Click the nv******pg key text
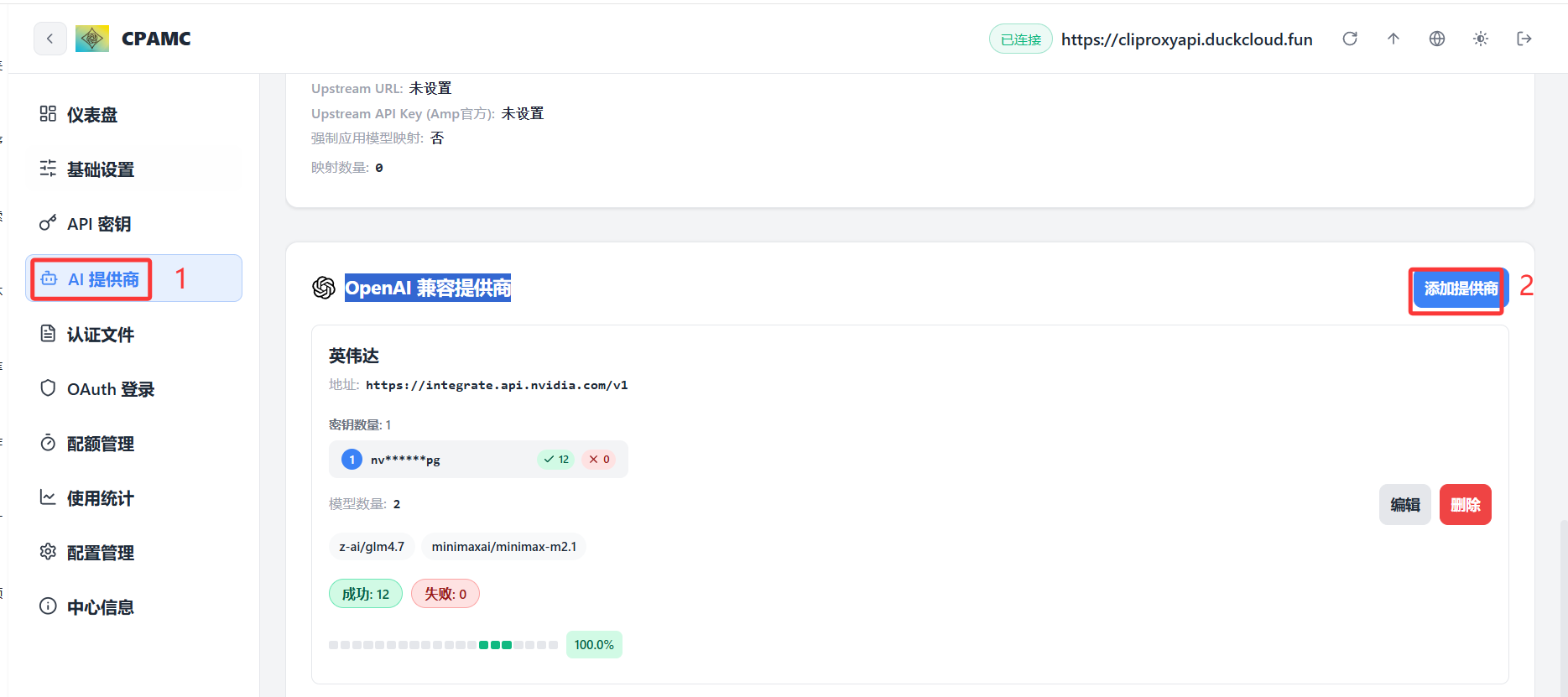This screenshot has width=1568, height=697. click(x=405, y=460)
